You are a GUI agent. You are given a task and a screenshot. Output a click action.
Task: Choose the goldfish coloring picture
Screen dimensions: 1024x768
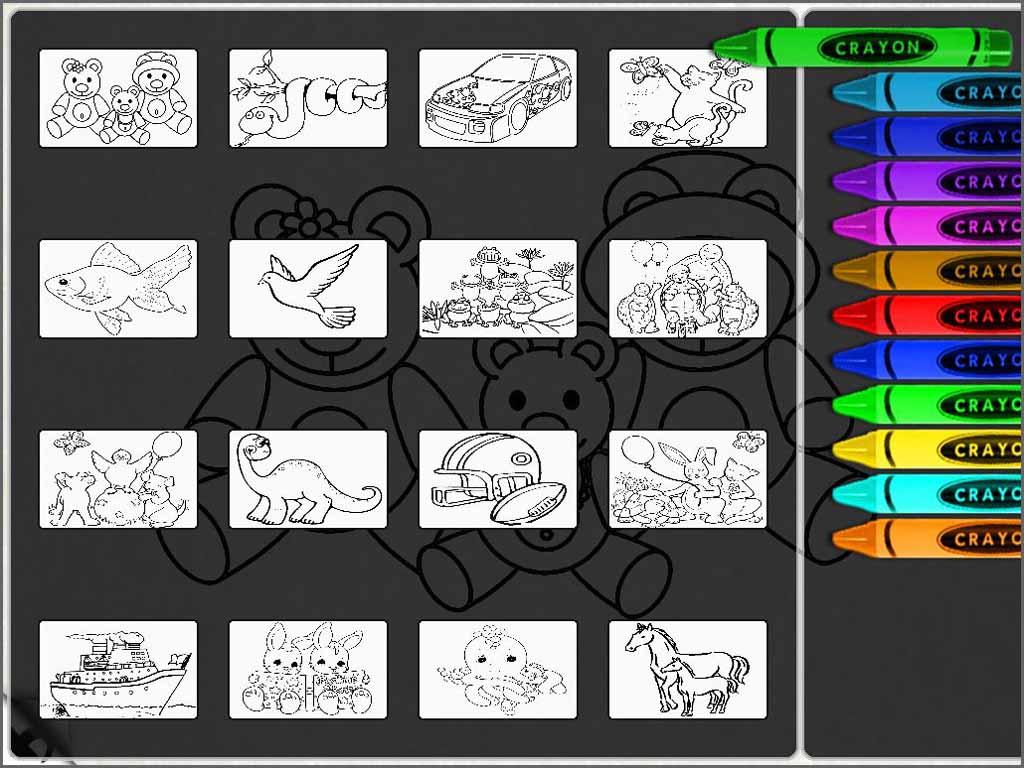(x=118, y=289)
